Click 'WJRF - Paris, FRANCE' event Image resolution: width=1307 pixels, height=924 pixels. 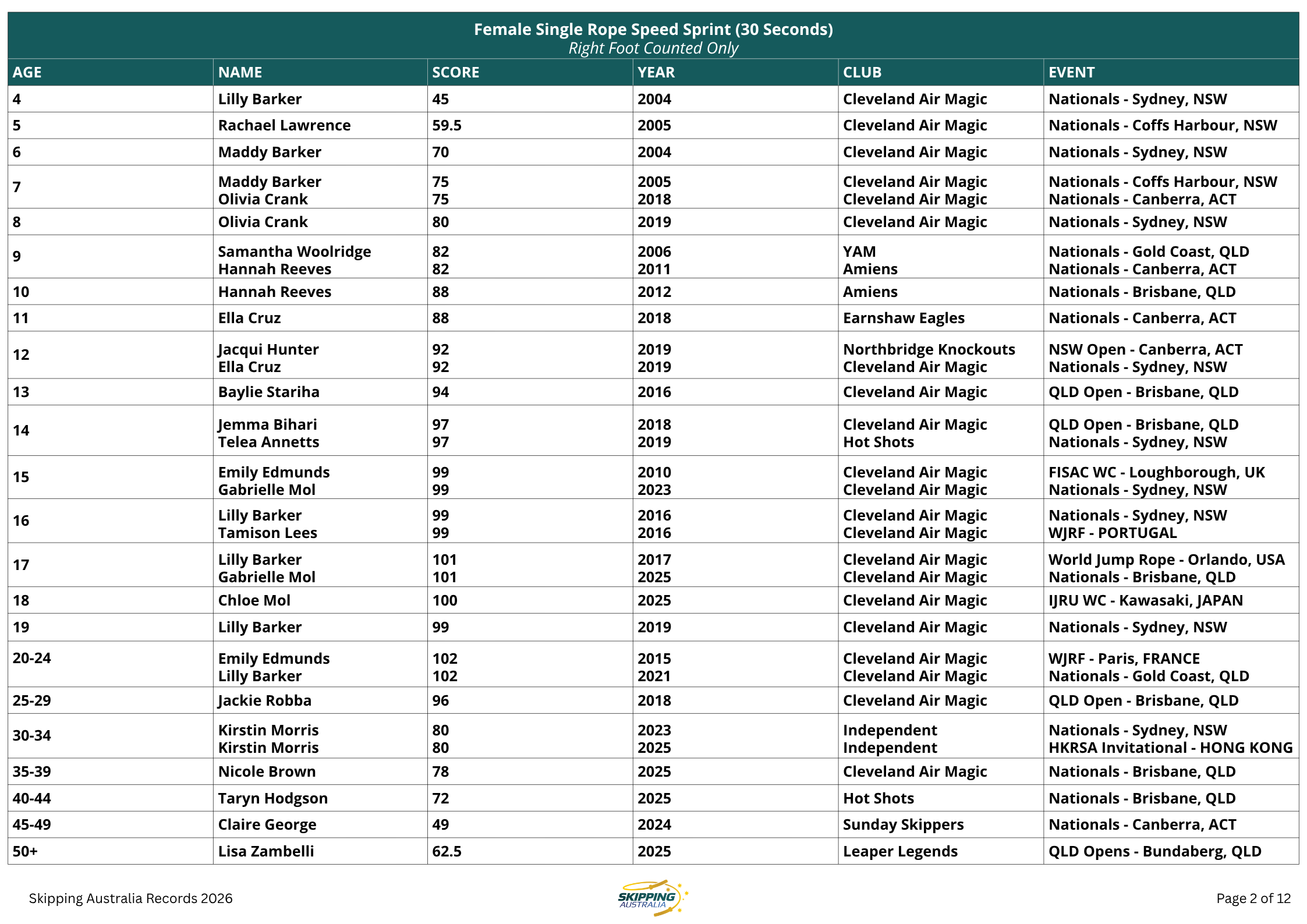tap(1124, 659)
